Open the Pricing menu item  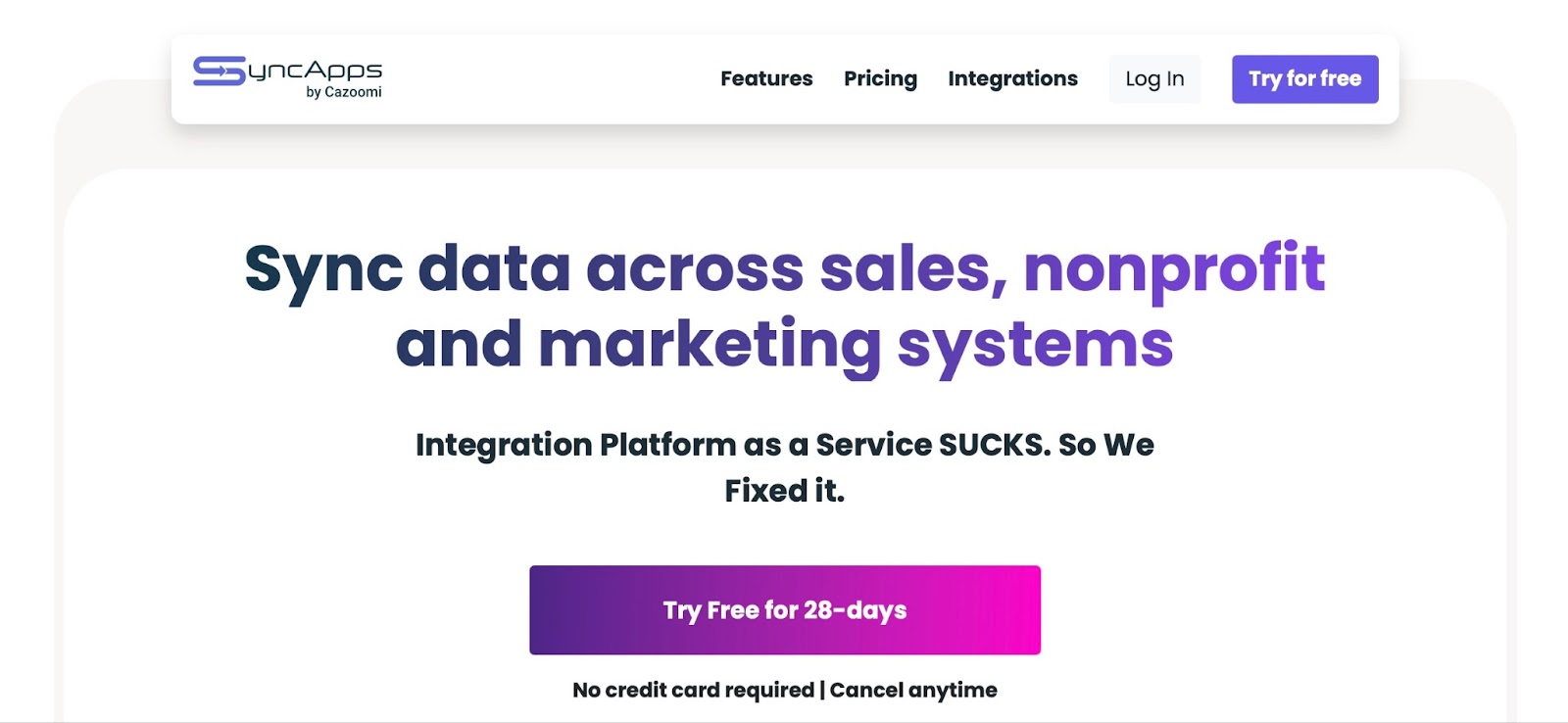[x=880, y=78]
